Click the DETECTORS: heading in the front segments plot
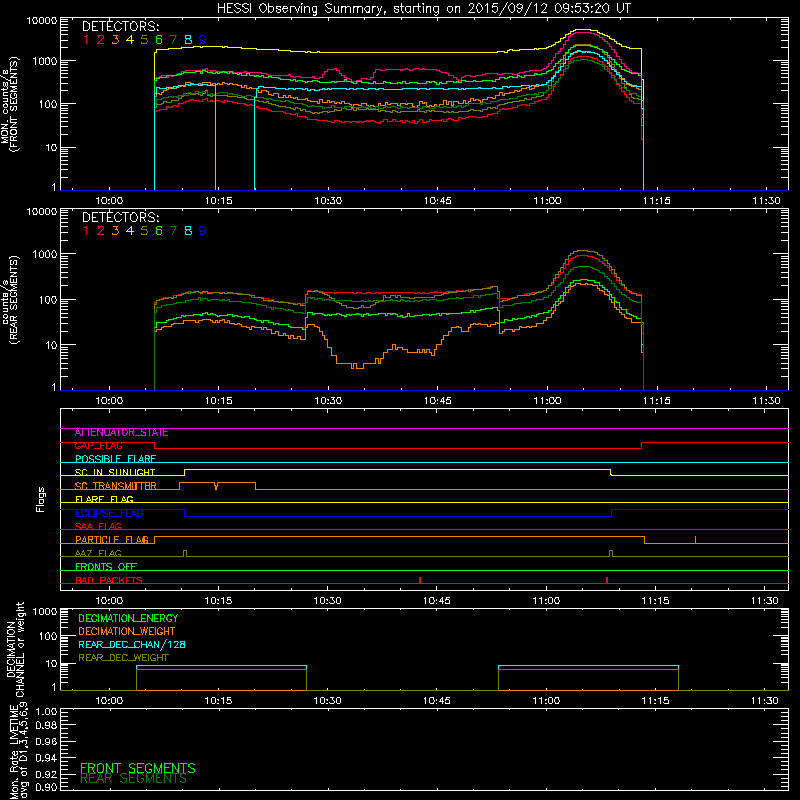The image size is (800, 800). coord(120,26)
